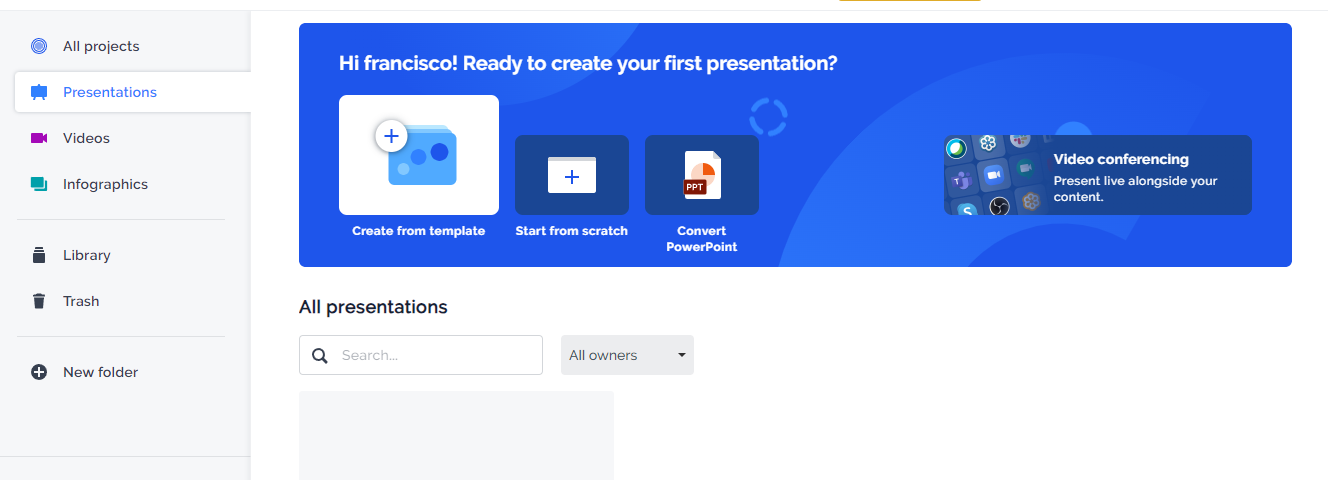
Task: Click Convert PowerPoint label
Action: (x=702, y=239)
